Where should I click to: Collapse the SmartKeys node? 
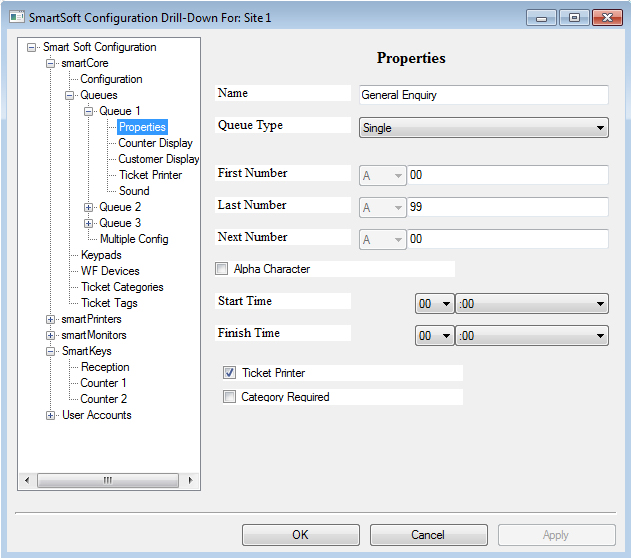tap(50, 352)
